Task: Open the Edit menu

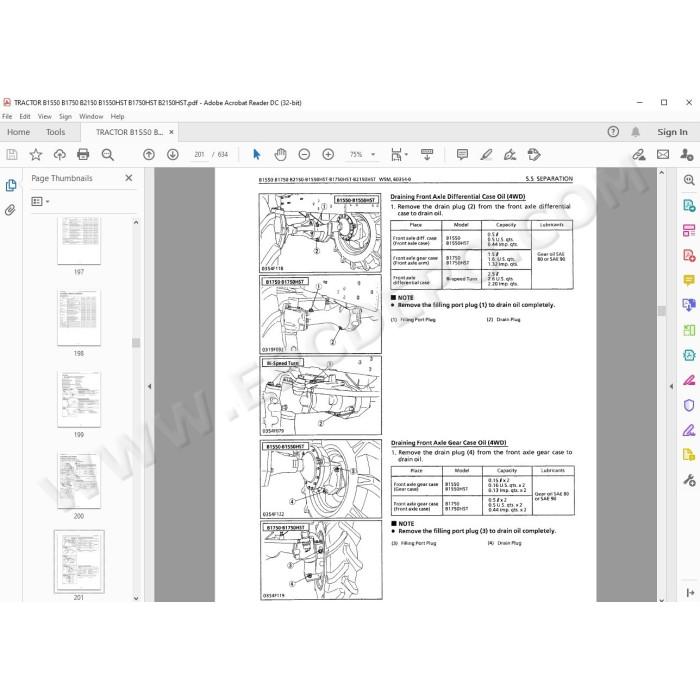Action: (x=25, y=117)
